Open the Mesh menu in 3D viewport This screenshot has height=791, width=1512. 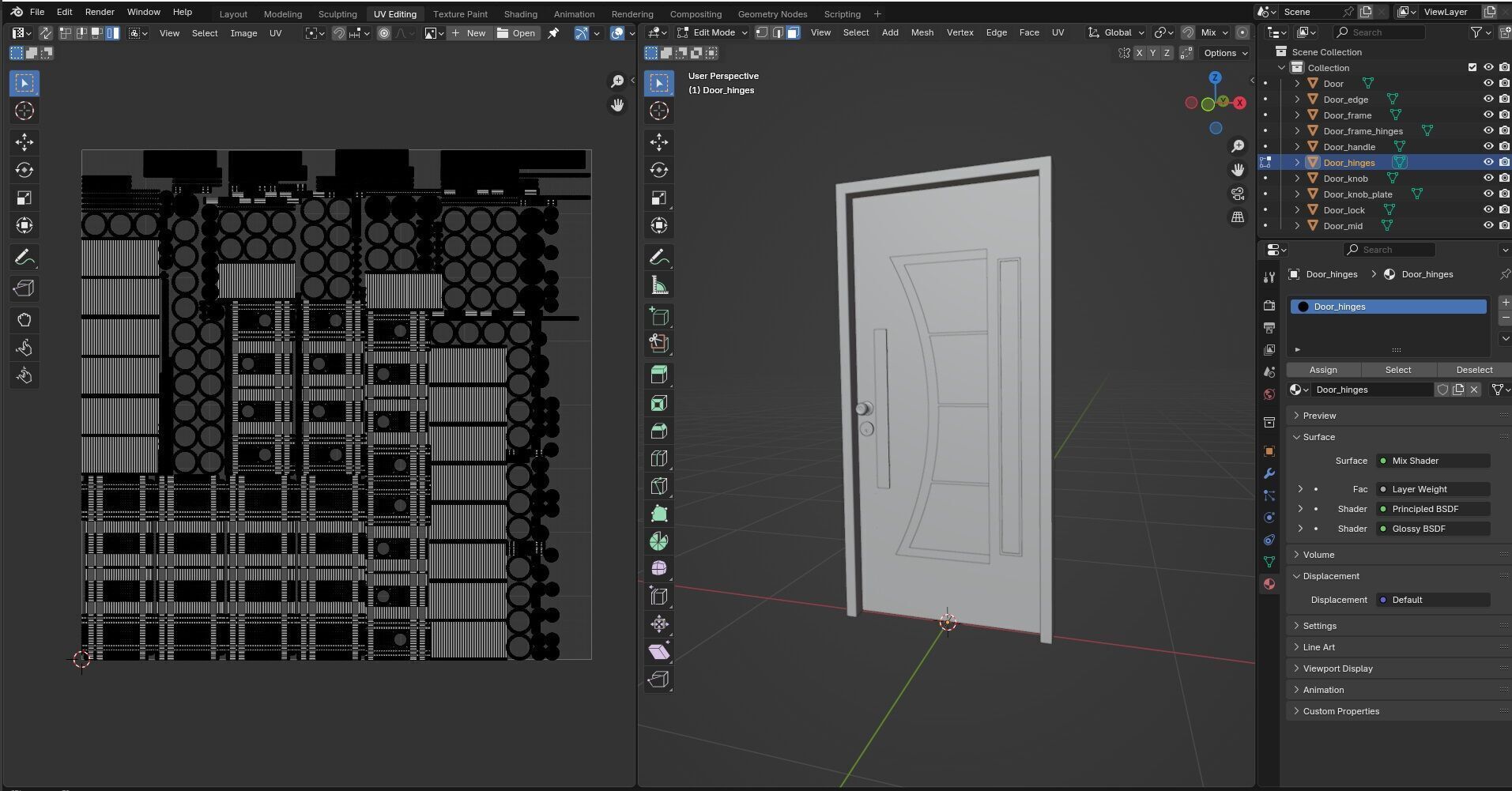(x=922, y=32)
